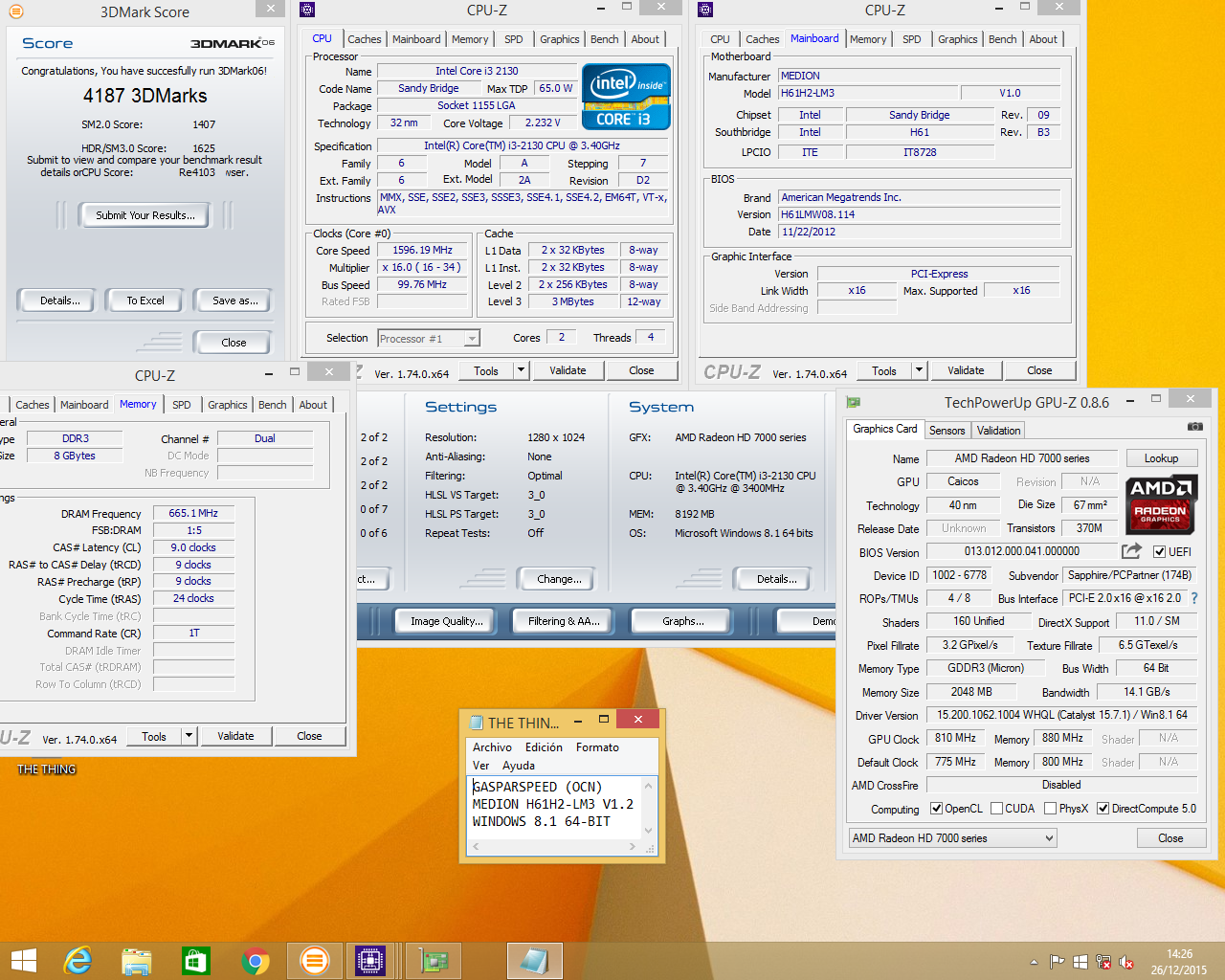Switch to the CPU-Z taskbar icon
Screen dimensions: 1225x980
(x=369, y=960)
